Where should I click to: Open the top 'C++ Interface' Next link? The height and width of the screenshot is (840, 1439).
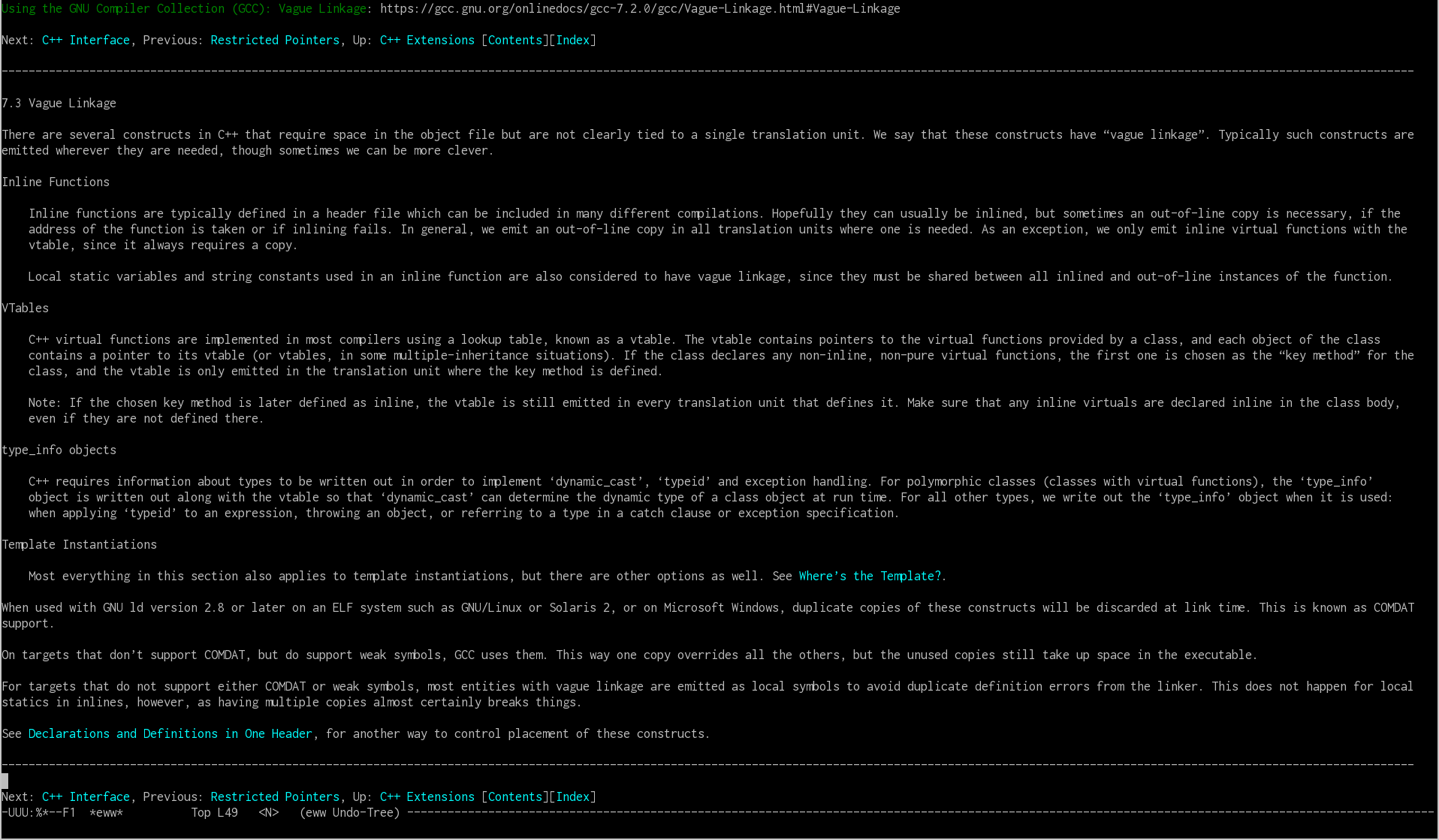(x=86, y=40)
